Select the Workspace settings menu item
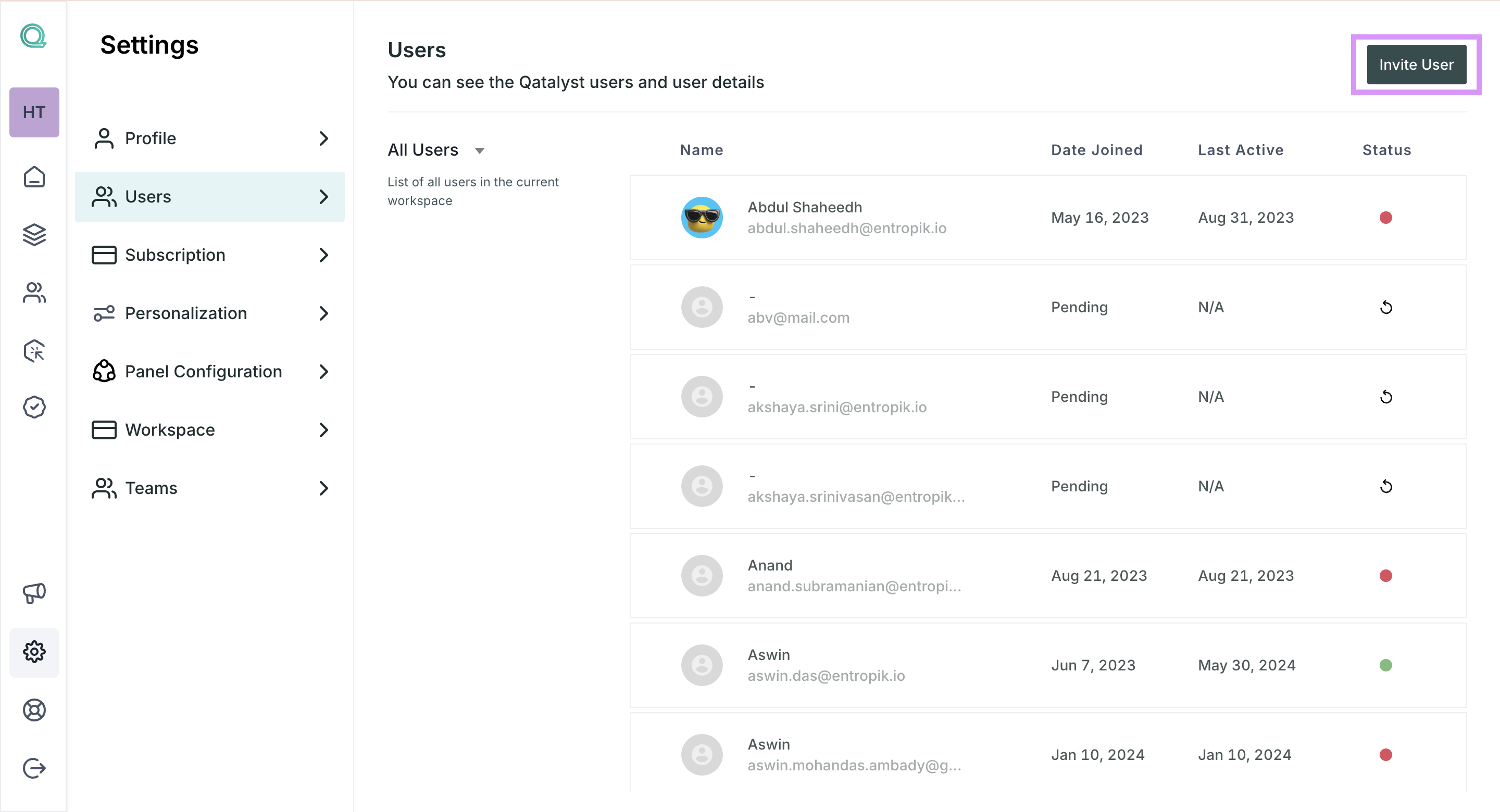The image size is (1500, 812). click(209, 429)
